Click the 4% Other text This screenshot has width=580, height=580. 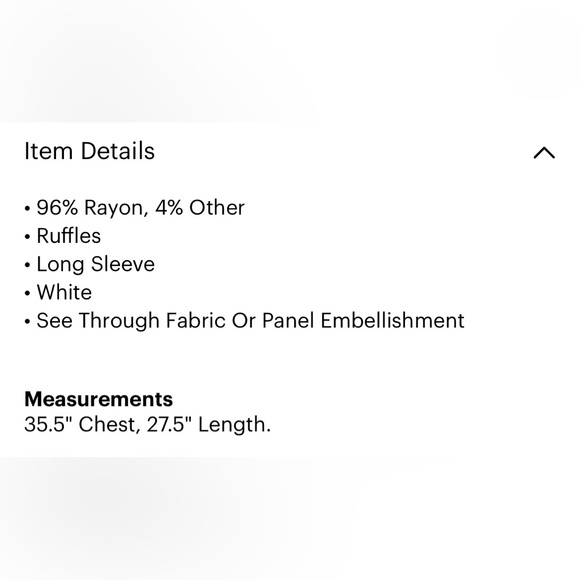(200, 208)
